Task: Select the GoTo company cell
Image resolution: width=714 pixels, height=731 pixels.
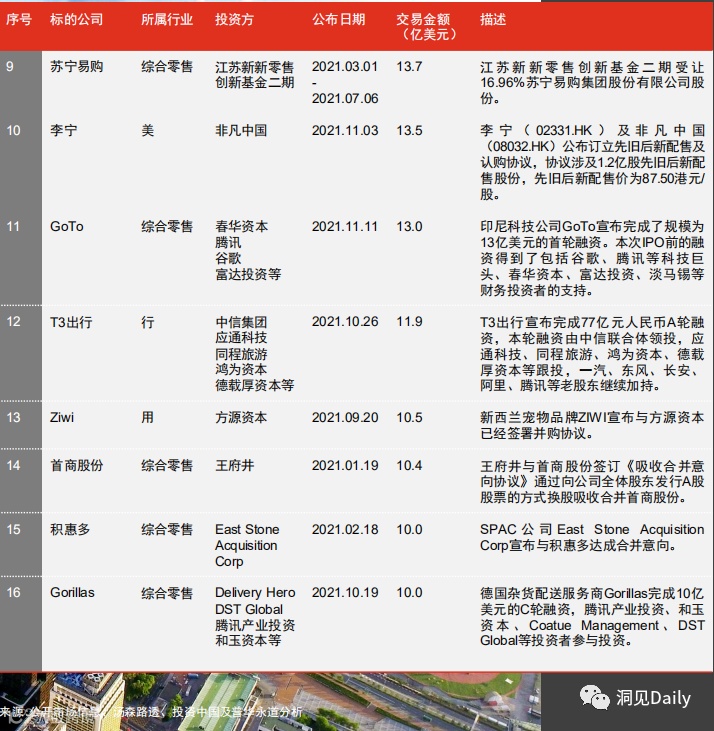Action: point(67,227)
